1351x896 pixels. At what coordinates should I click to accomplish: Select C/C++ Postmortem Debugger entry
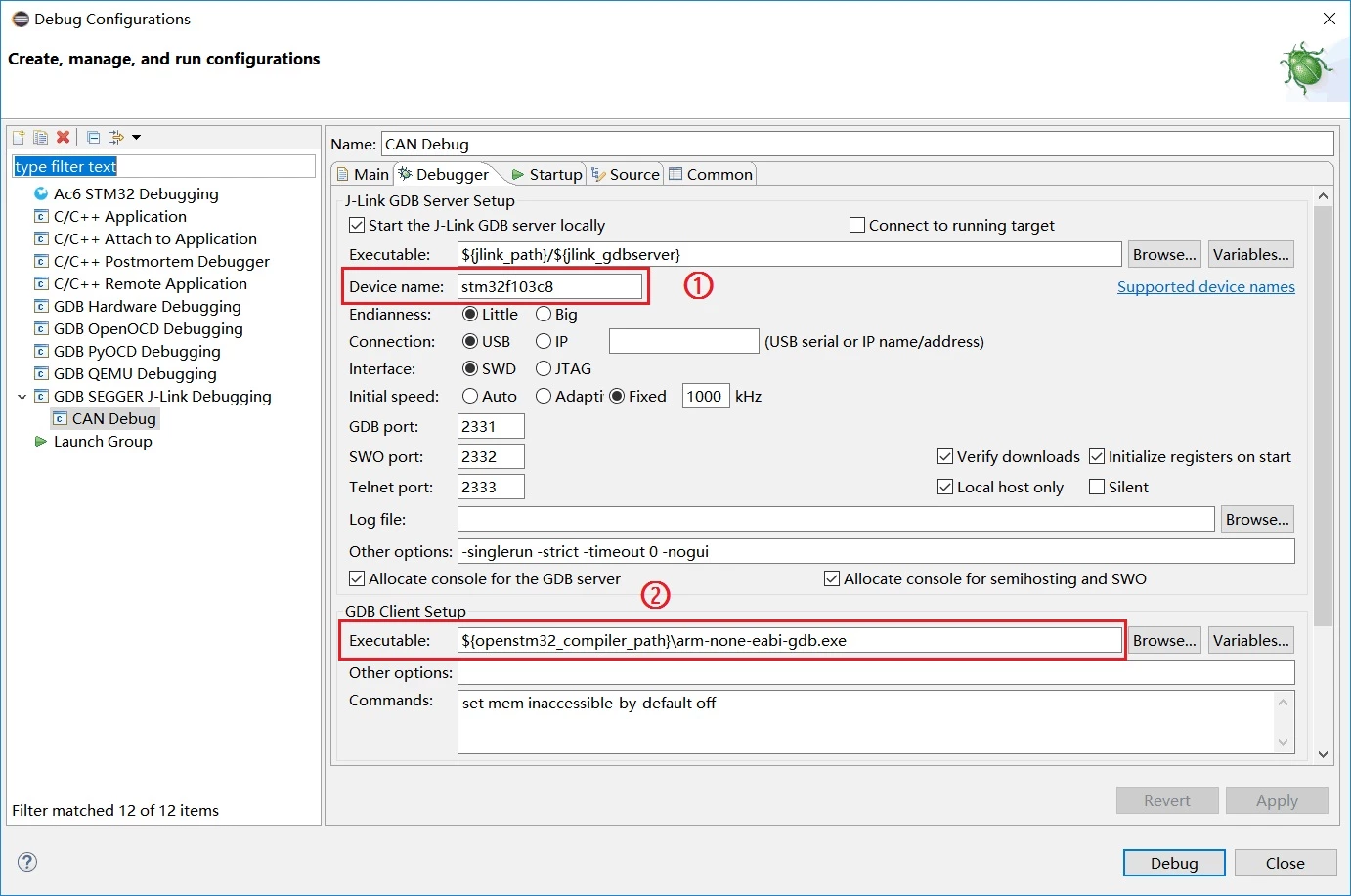(161, 261)
